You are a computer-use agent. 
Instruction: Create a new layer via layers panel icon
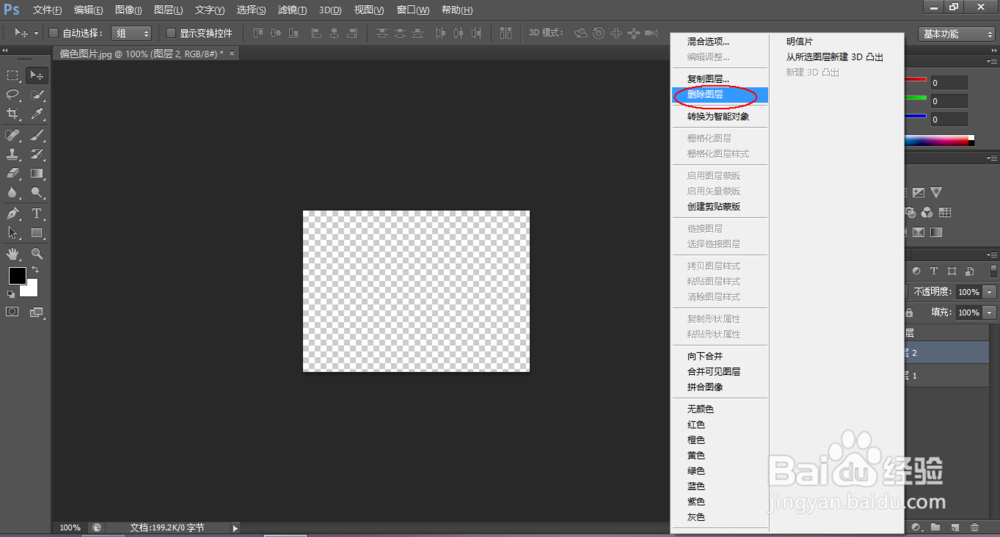click(955, 527)
